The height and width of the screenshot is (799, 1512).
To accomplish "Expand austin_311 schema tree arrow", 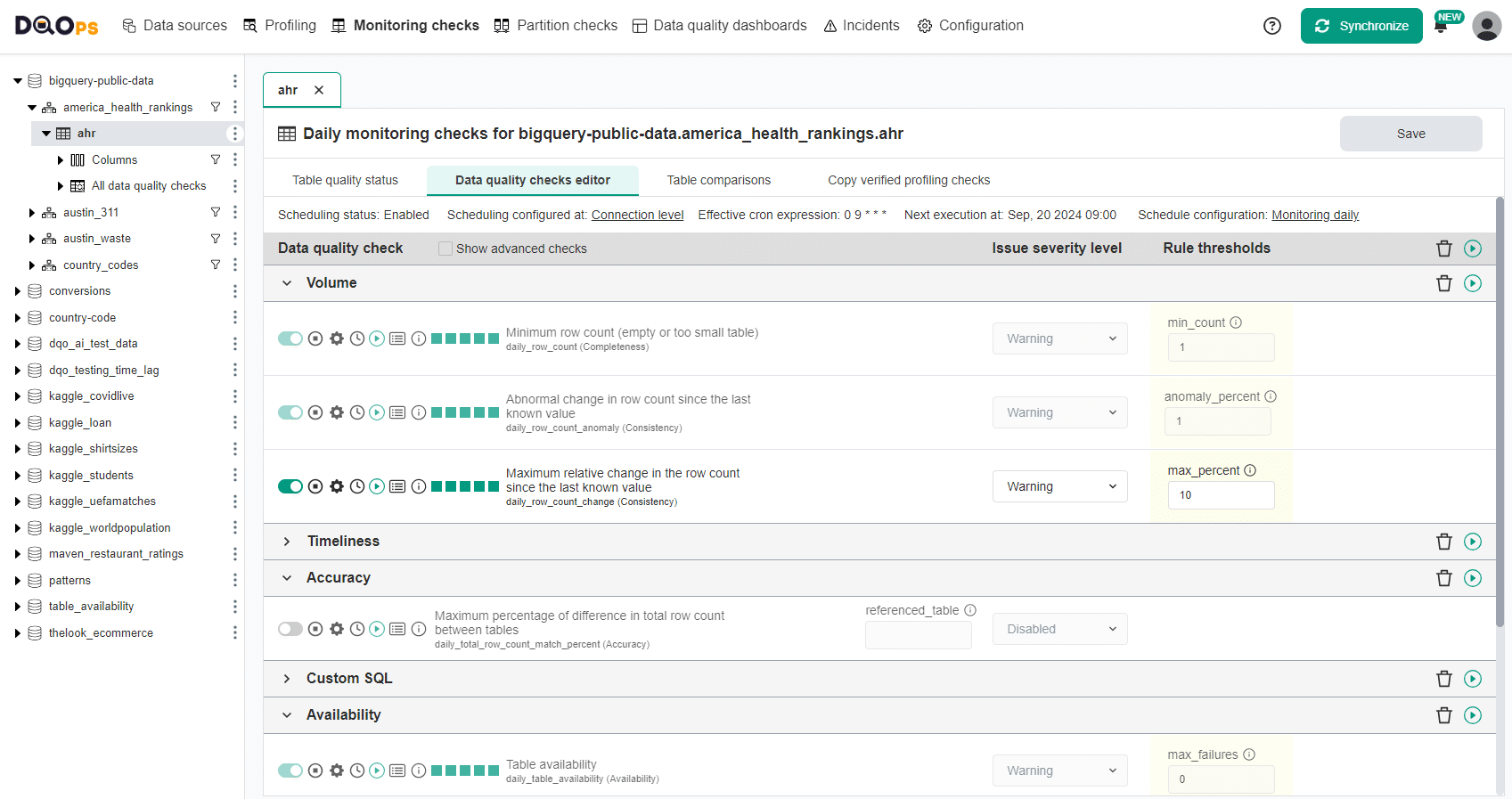I will click(x=32, y=213).
